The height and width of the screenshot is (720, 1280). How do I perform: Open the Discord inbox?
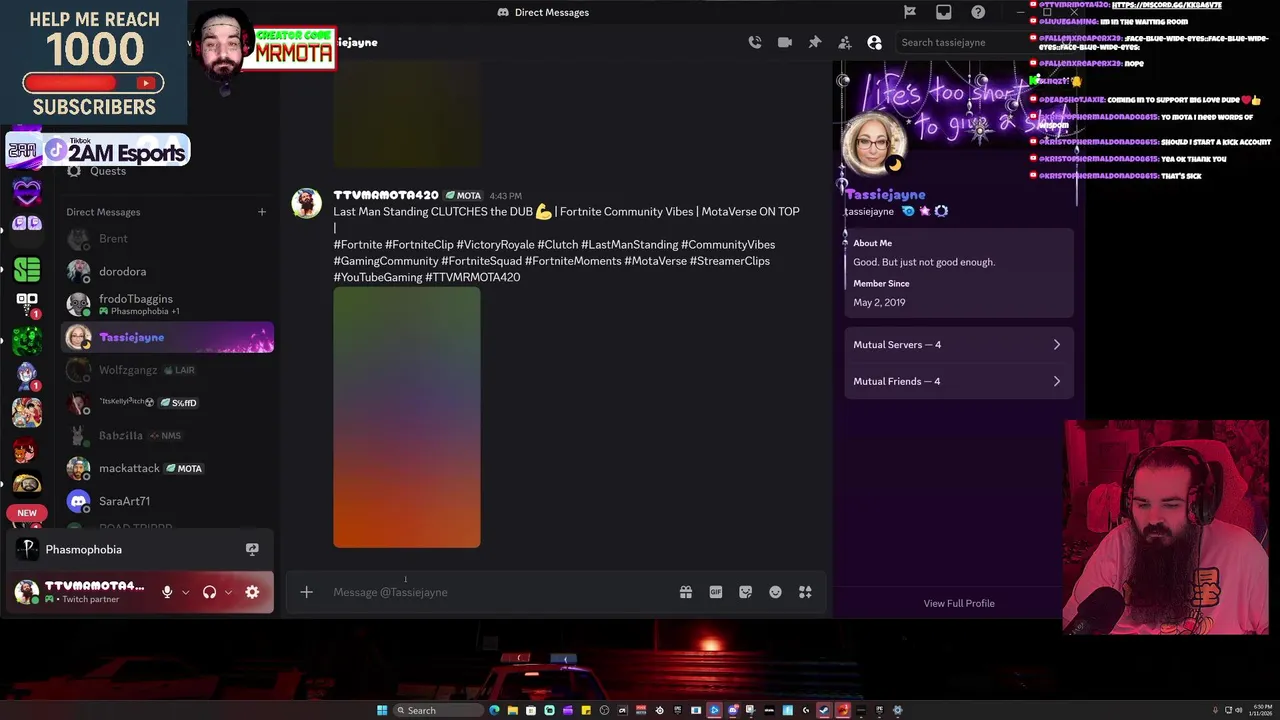[x=944, y=12]
